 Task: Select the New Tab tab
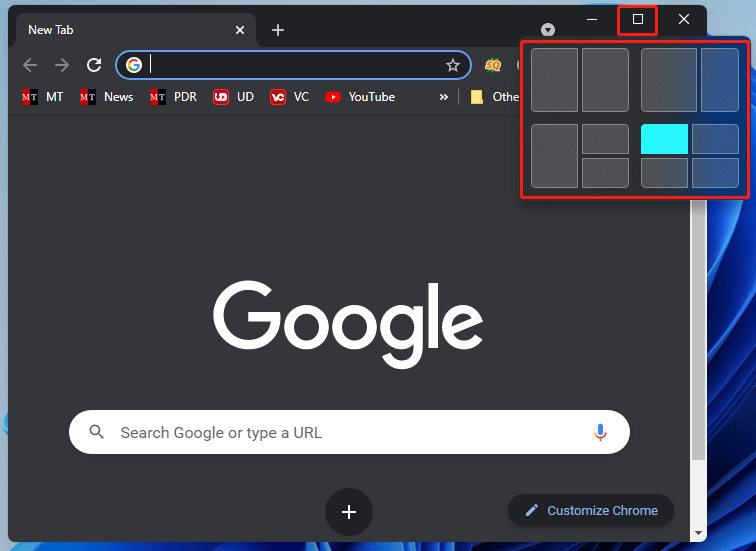(x=135, y=30)
